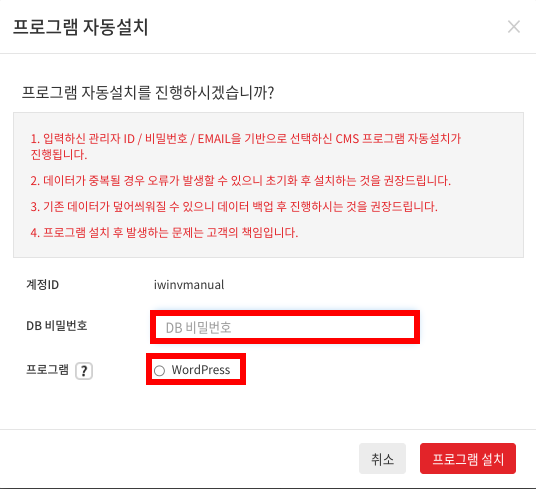Click the iwinvmanual account ID value
The height and width of the screenshot is (489, 536).
coord(189,285)
